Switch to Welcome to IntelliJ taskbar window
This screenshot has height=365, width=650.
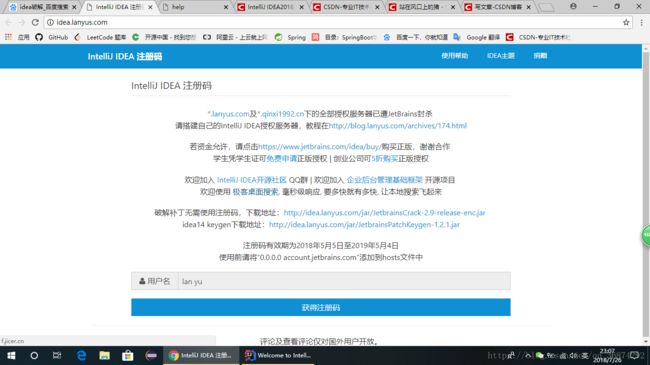click(279, 355)
